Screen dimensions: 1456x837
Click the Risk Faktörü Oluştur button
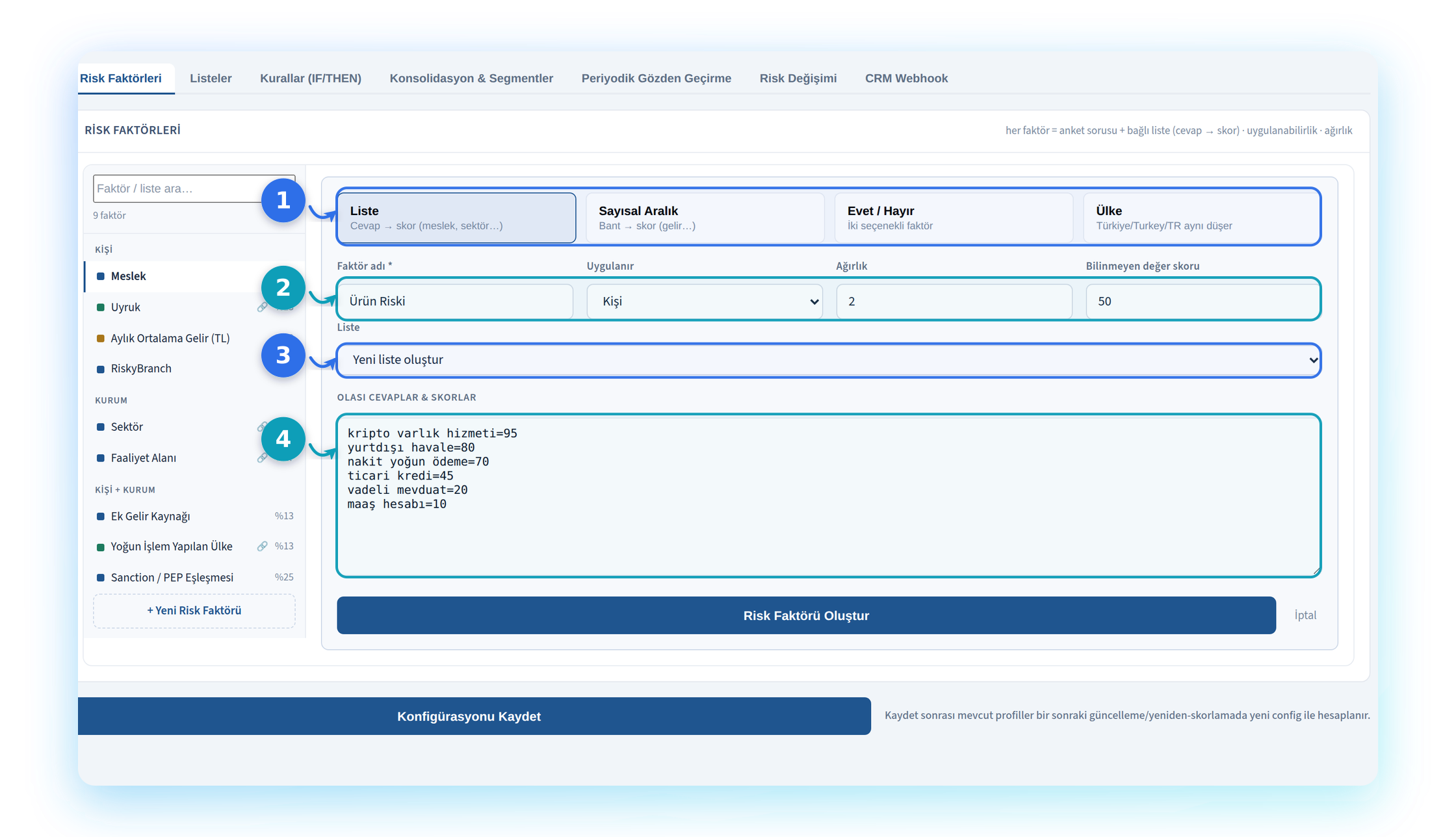806,615
